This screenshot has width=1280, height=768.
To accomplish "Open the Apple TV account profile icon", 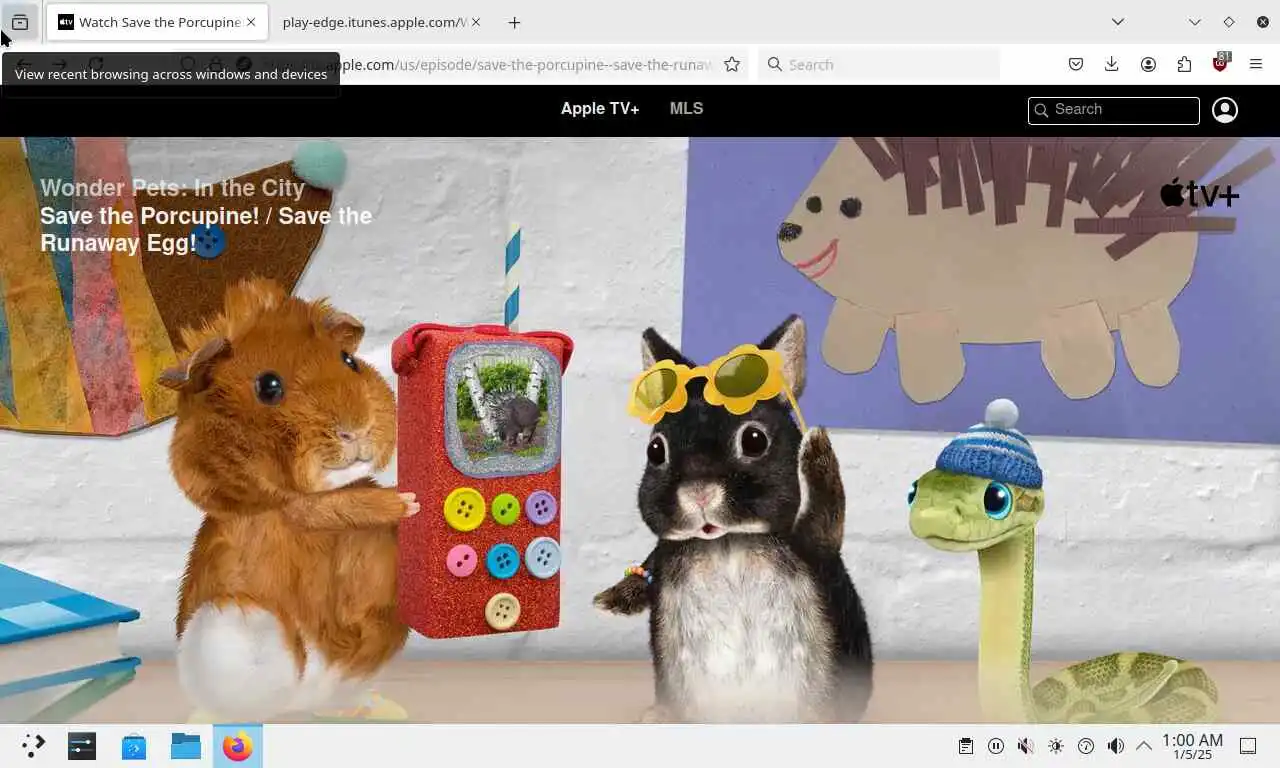I will coord(1225,110).
